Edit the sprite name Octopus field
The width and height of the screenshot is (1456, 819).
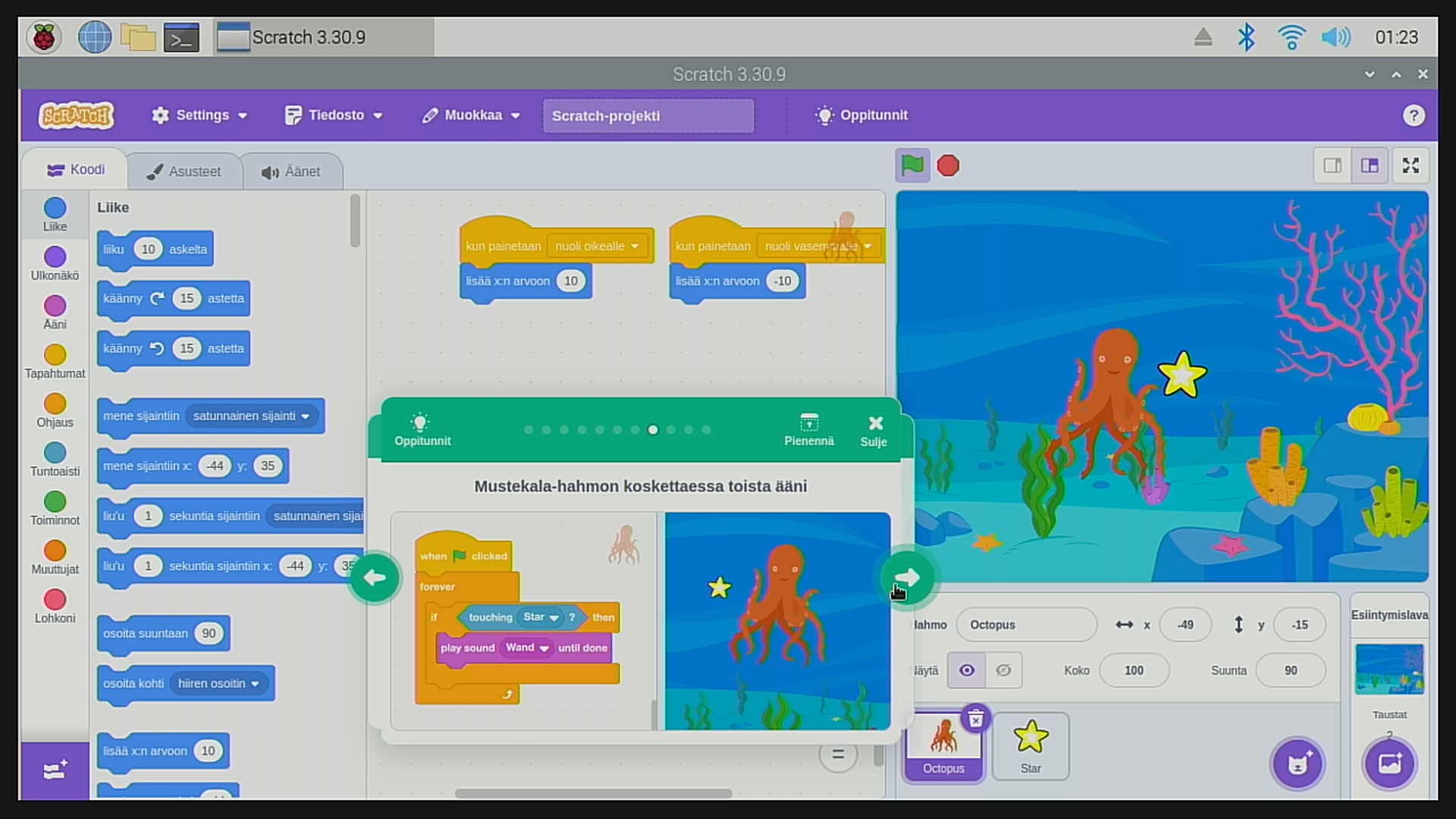tap(1026, 625)
